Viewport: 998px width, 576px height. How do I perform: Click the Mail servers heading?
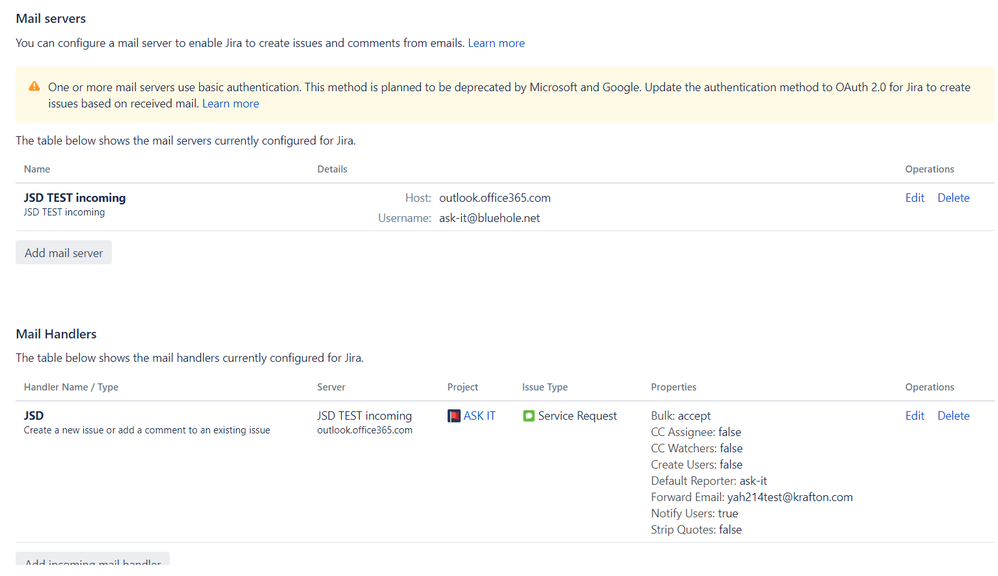[51, 18]
